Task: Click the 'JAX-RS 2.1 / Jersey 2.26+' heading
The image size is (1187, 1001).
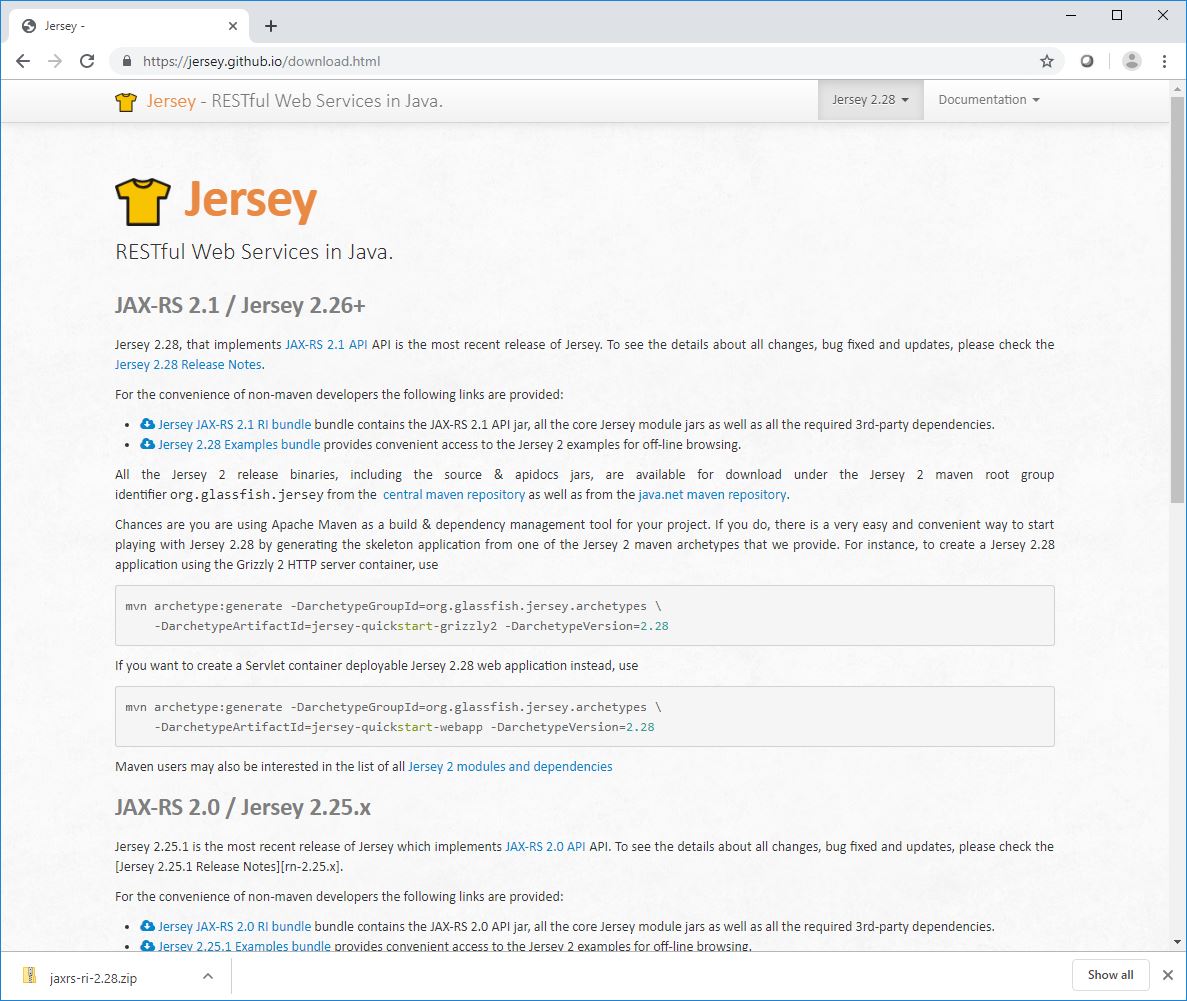Action: (x=240, y=305)
